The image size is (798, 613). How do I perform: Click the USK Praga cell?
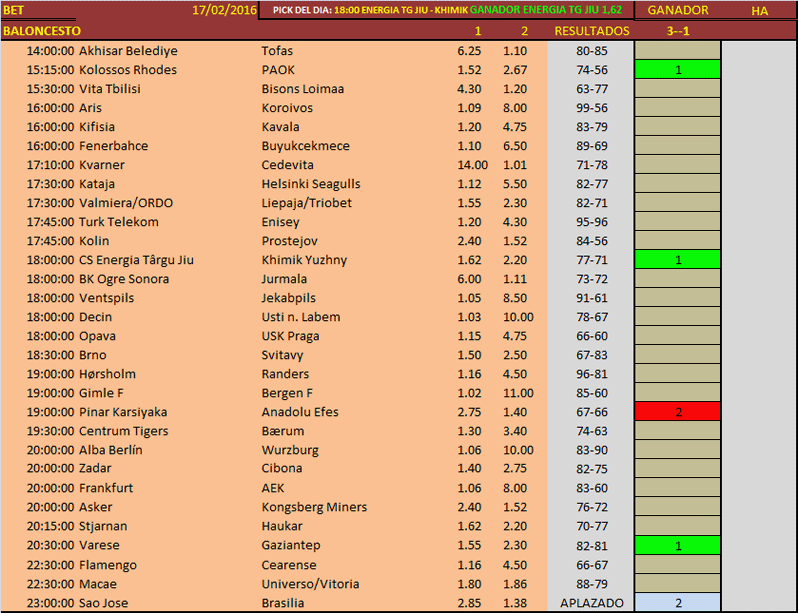290,336
